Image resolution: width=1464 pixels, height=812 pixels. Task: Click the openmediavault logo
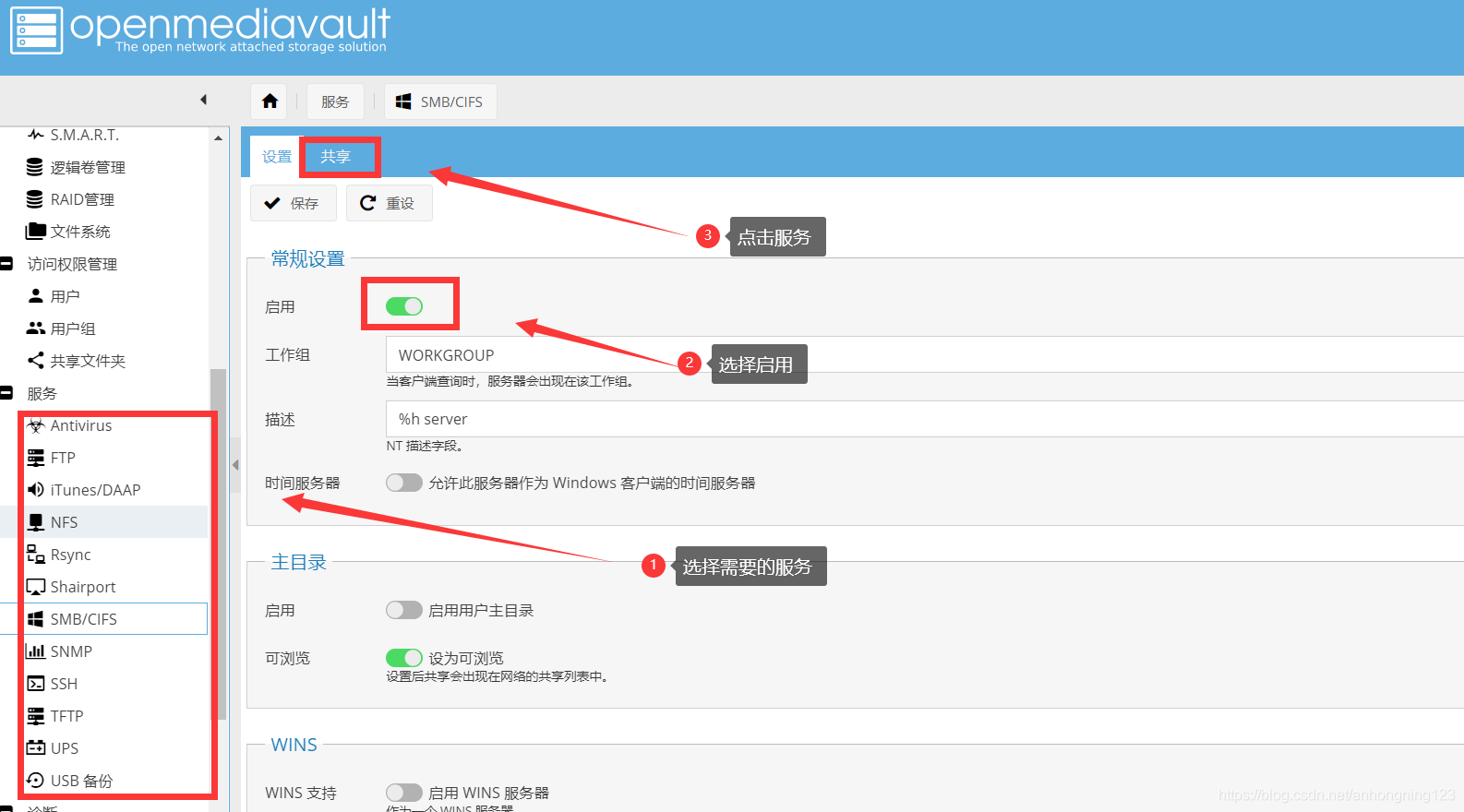point(201,30)
